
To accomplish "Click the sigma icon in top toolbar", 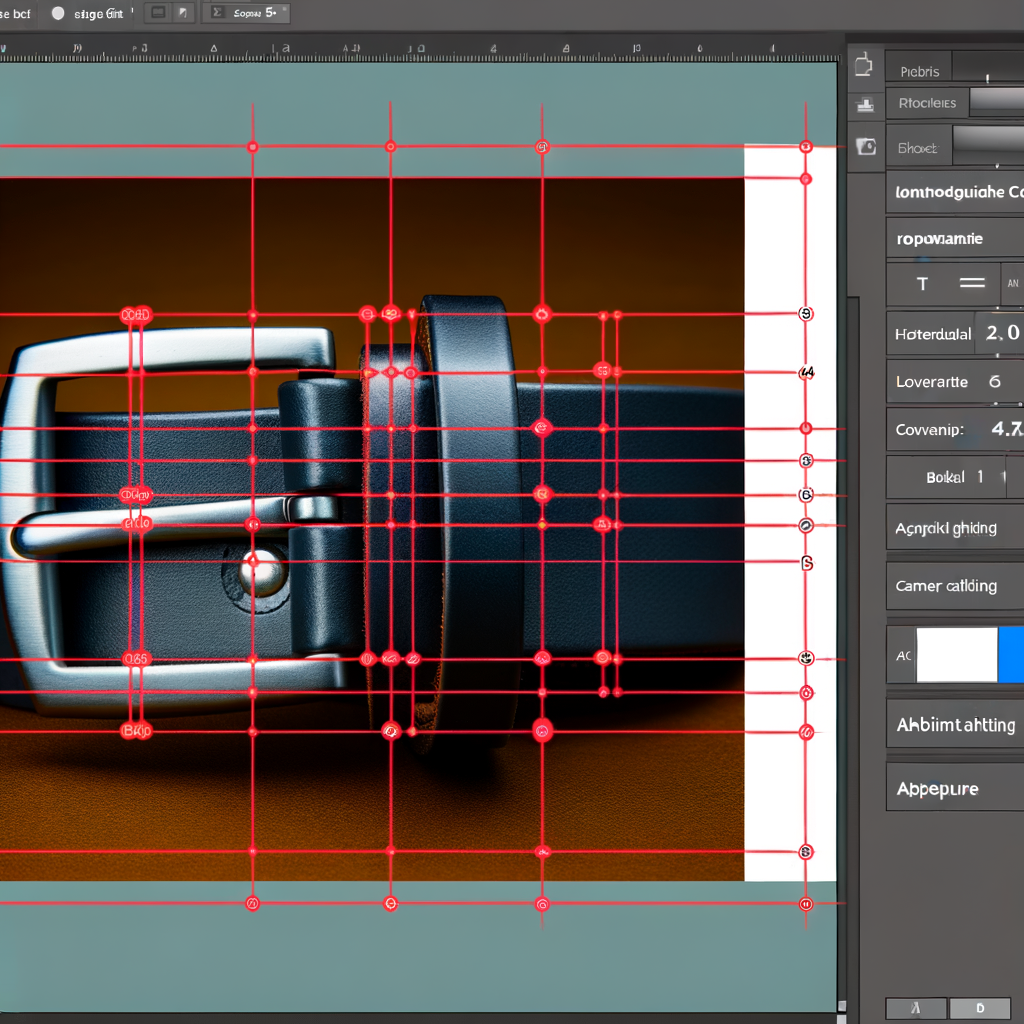I will pyautogui.click(x=217, y=13).
